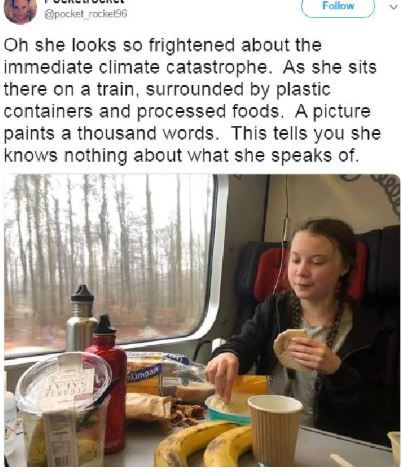Click the Follow button
Viewport: 402px width, 472px height.
tap(338, 7)
